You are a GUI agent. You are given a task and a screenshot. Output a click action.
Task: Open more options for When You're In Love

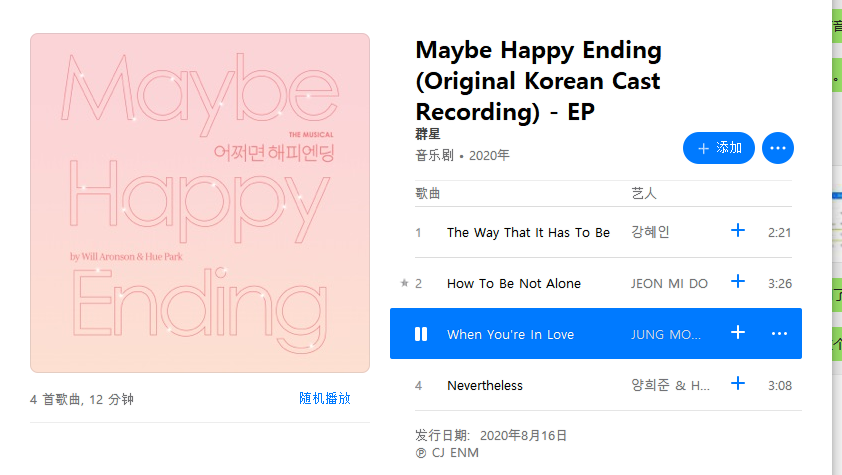pyautogui.click(x=779, y=334)
